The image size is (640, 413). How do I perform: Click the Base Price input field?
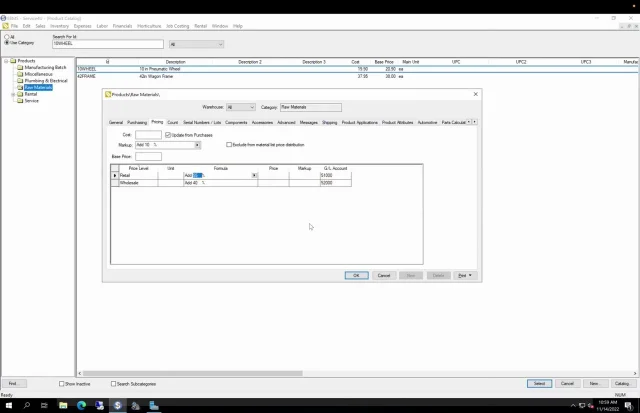point(148,156)
